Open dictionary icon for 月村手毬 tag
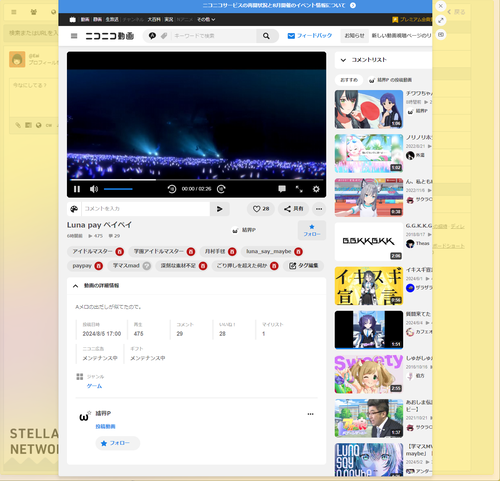Viewport: 500px width, 481px height. [232, 252]
